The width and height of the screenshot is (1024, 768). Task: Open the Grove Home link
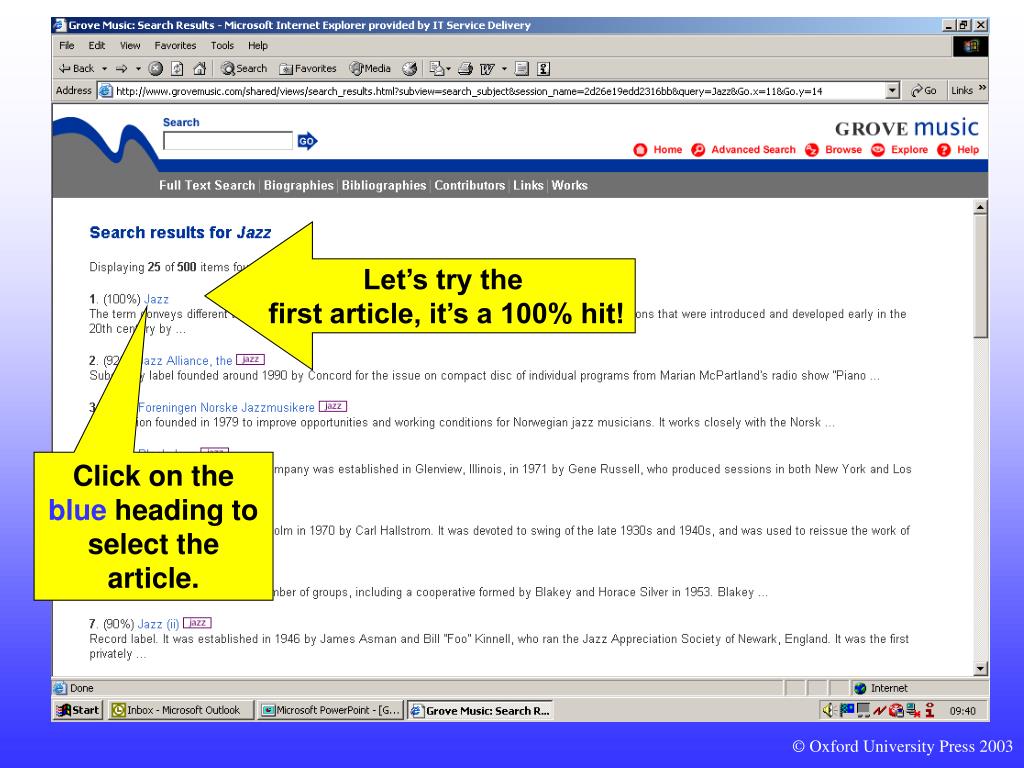pyautogui.click(x=667, y=150)
